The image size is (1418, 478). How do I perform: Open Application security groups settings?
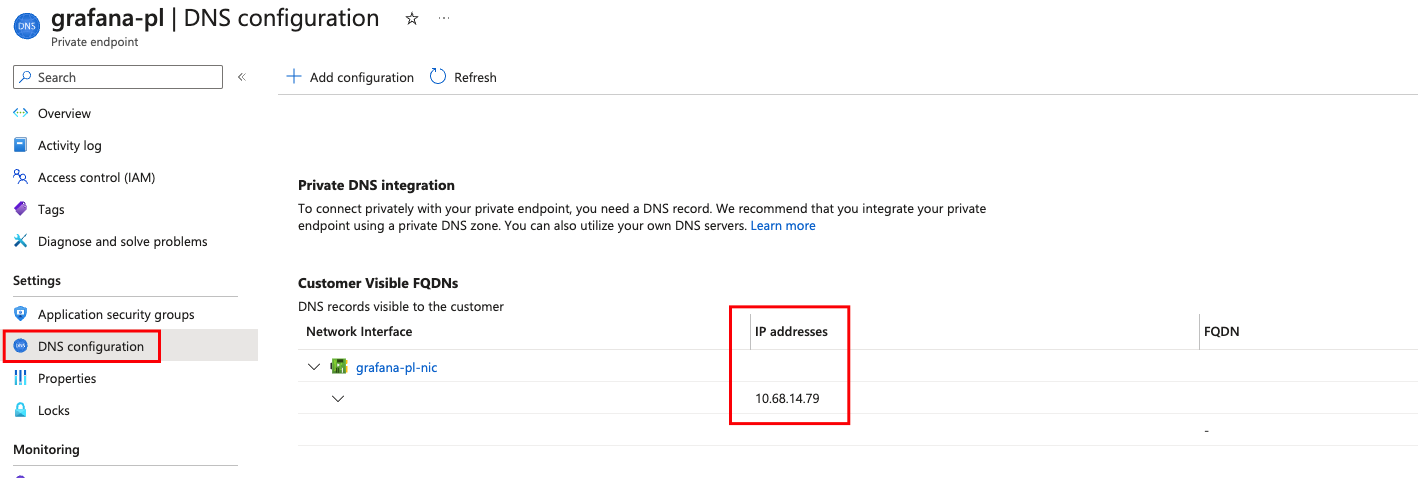click(116, 314)
